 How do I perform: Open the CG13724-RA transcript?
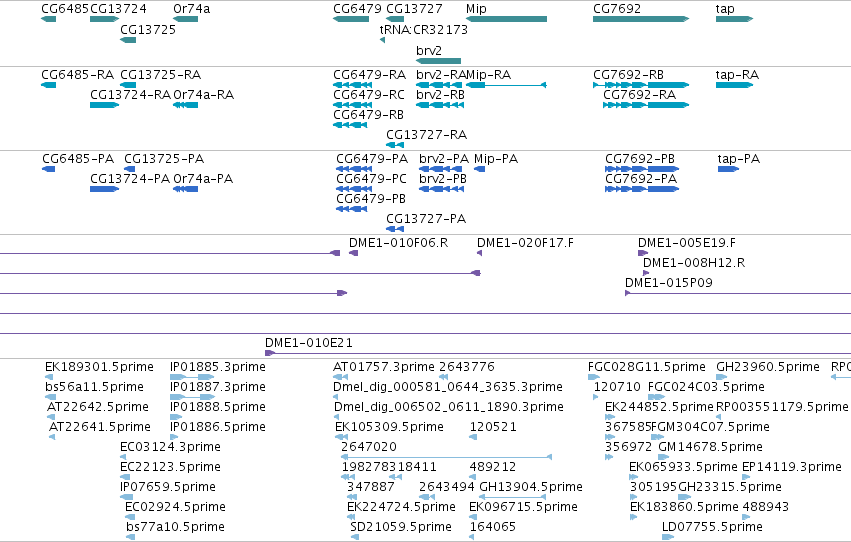pyautogui.click(x=104, y=105)
